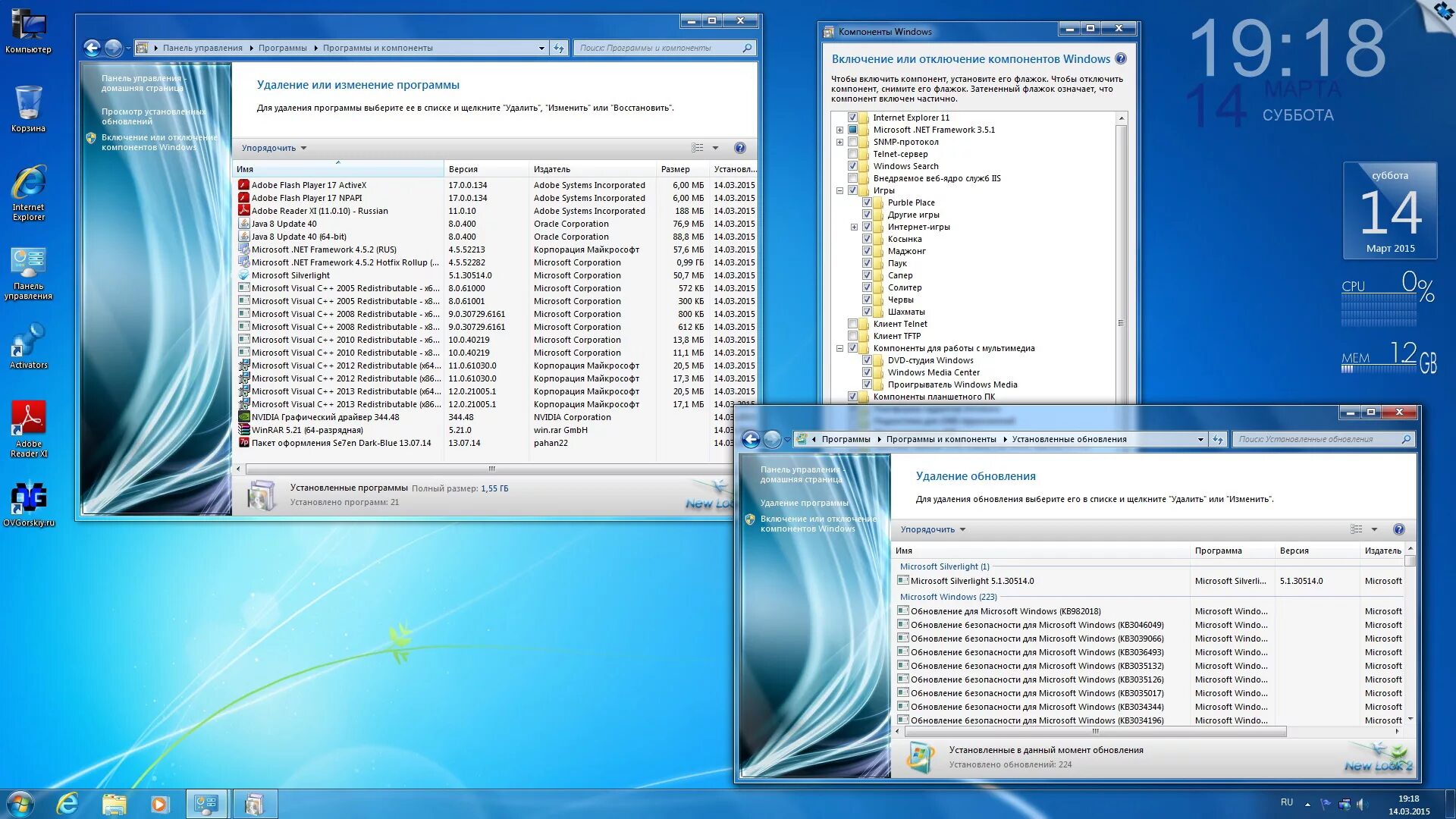Uncheck the Internet Explorer 11 checkbox
This screenshot has width=1456, height=819.
853,118
